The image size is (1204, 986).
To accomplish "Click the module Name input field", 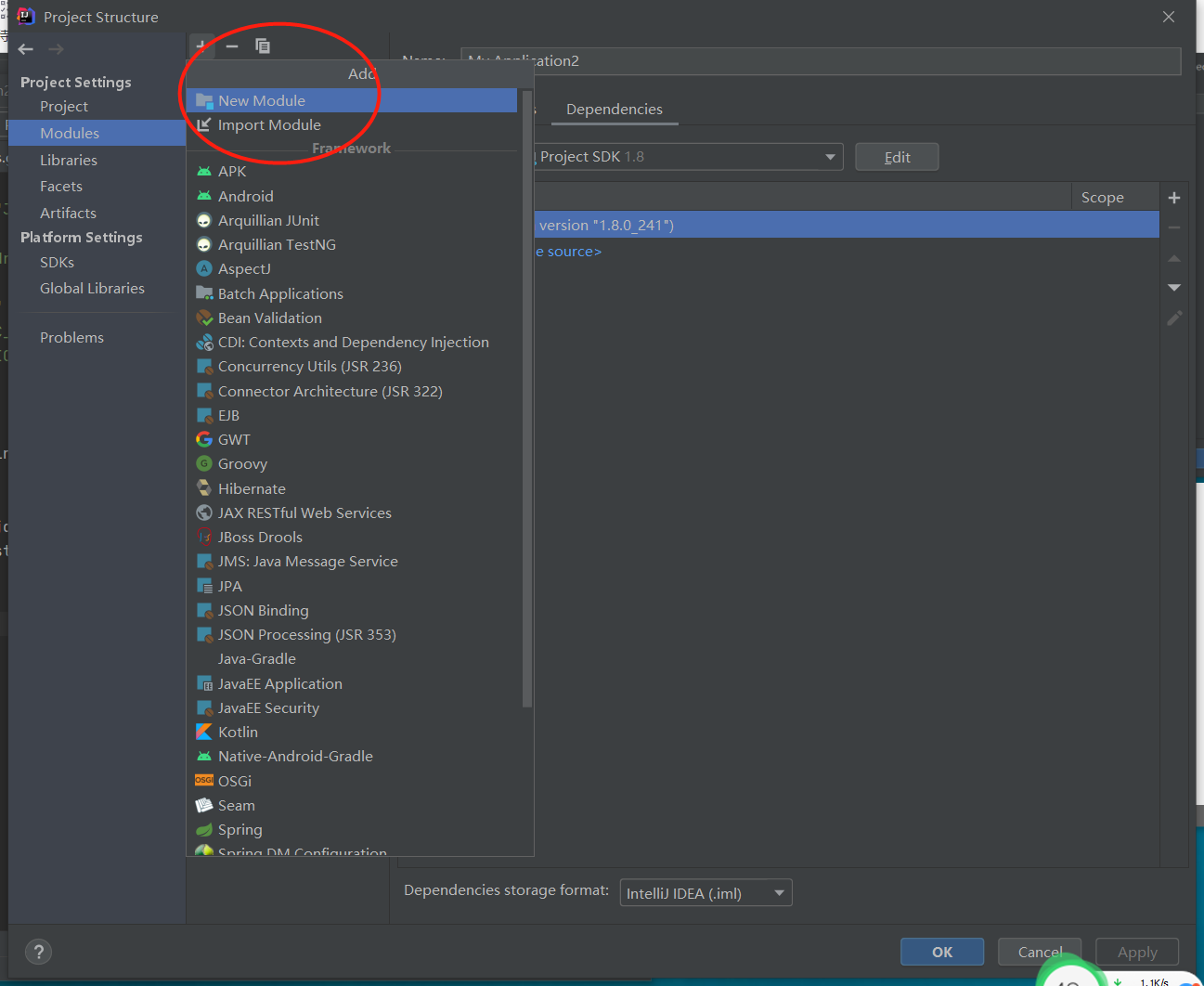I will click(821, 60).
